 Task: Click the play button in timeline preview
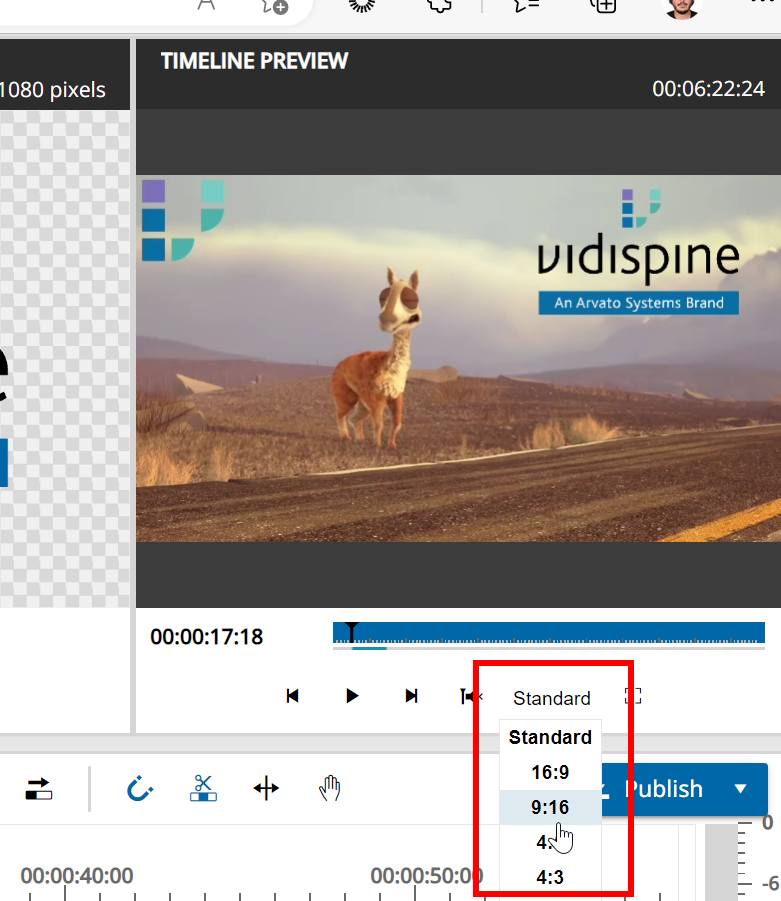tap(352, 696)
